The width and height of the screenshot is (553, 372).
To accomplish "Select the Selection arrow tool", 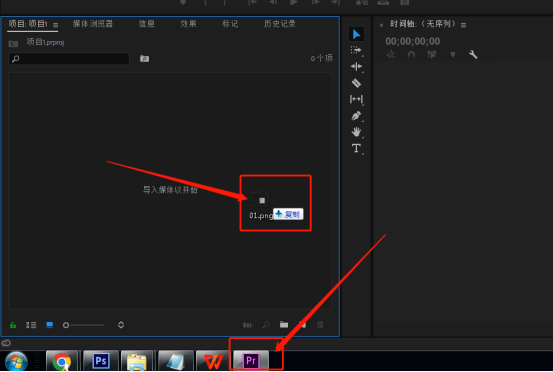I will [x=356, y=34].
